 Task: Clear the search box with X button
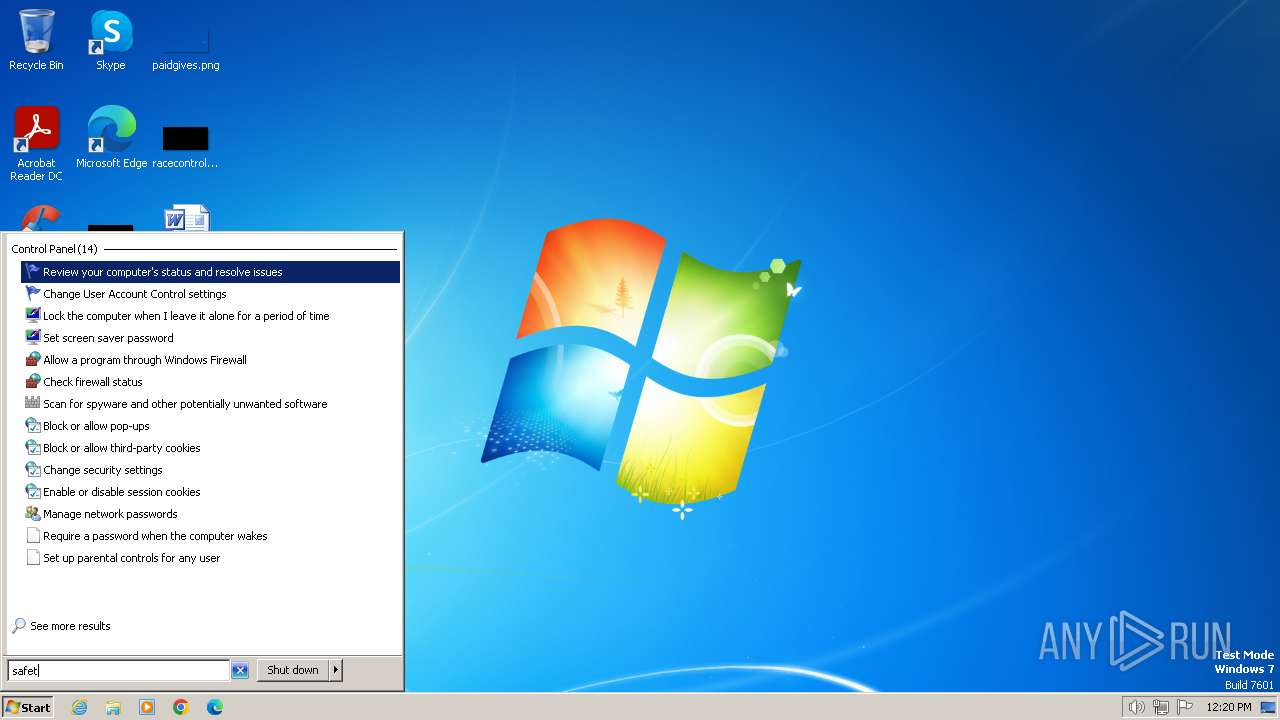[x=240, y=671]
